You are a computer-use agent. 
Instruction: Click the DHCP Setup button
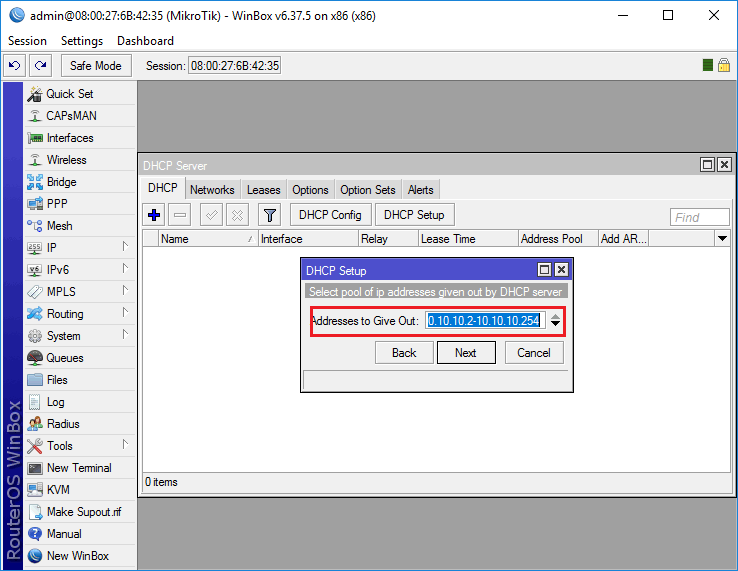tap(414, 215)
